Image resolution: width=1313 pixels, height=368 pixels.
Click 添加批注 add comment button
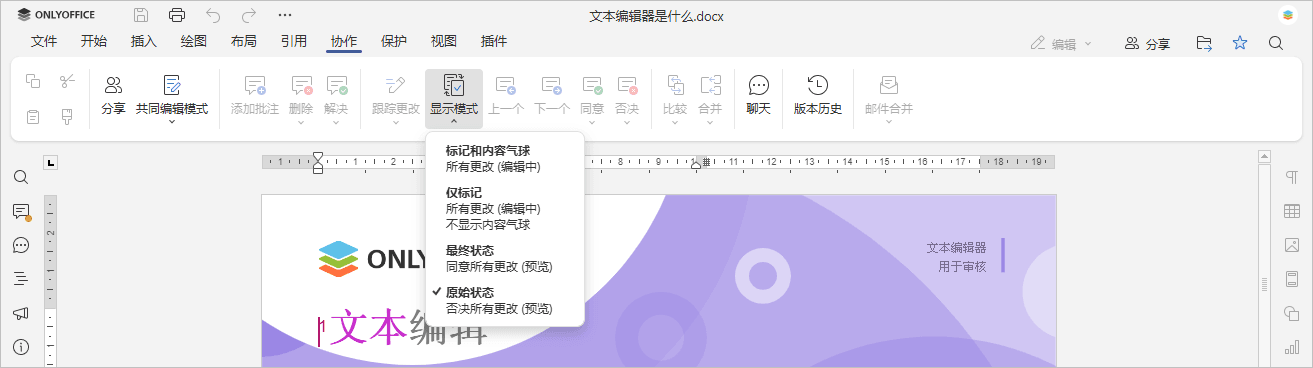coord(255,96)
